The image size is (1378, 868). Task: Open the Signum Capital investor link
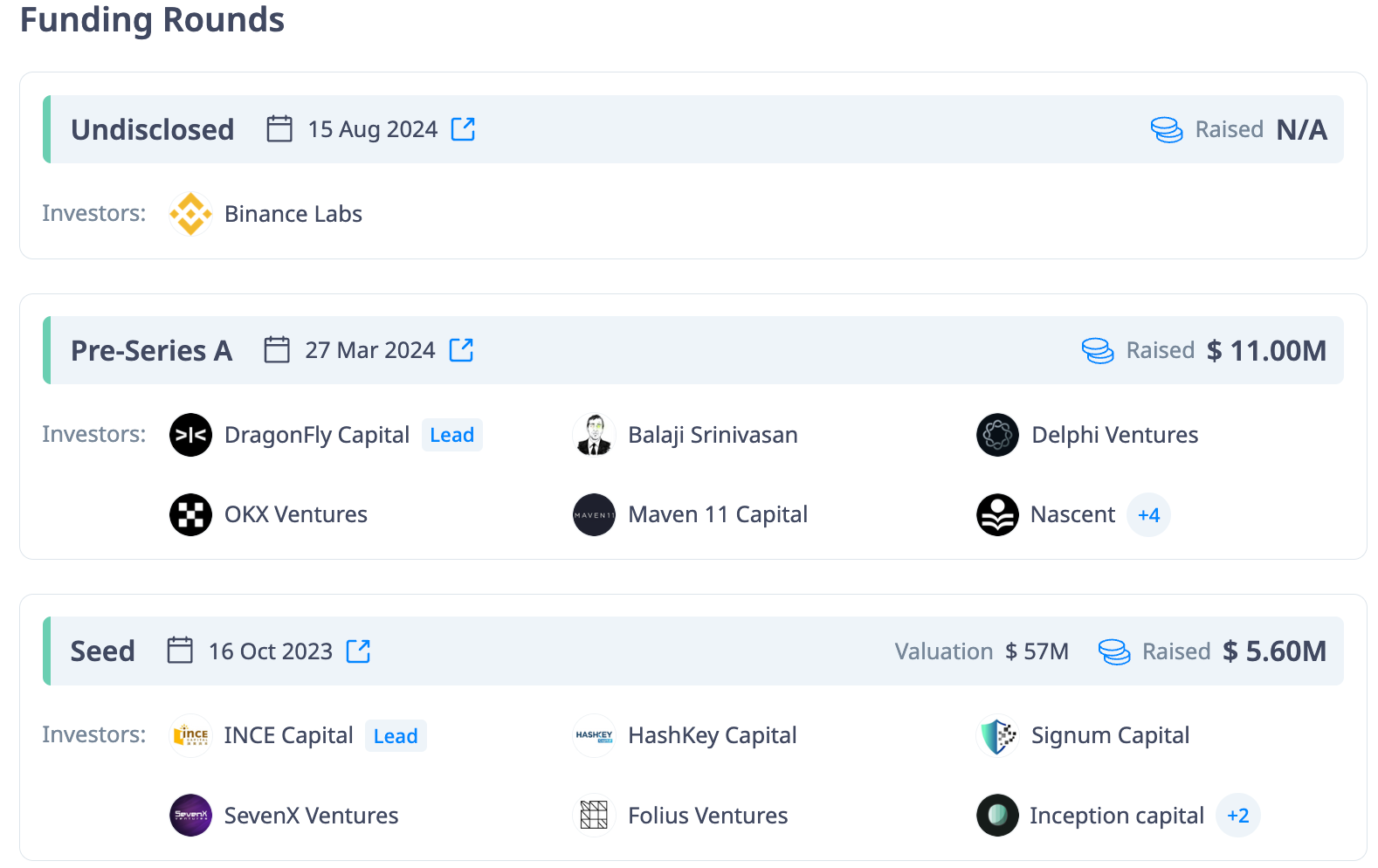point(1110,735)
